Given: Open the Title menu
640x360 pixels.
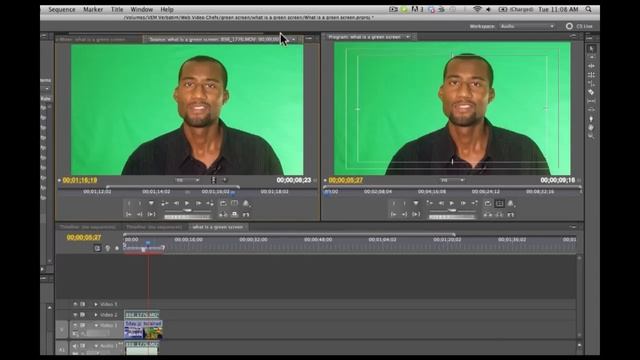Looking at the screenshot, I should (x=117, y=9).
